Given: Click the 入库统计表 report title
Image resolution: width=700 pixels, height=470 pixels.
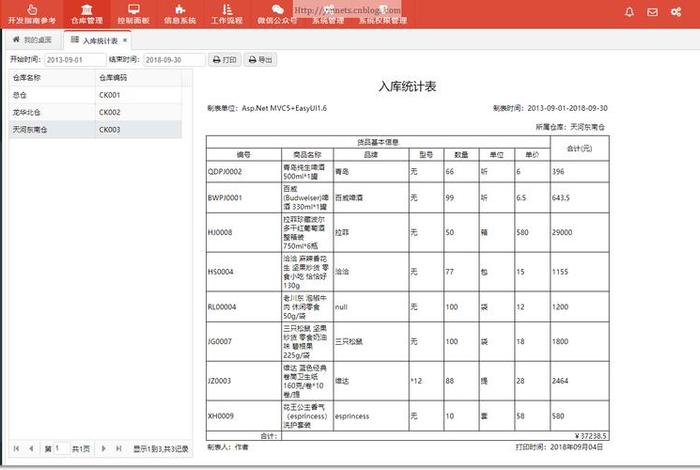Looking at the screenshot, I should pyautogui.click(x=407, y=86).
